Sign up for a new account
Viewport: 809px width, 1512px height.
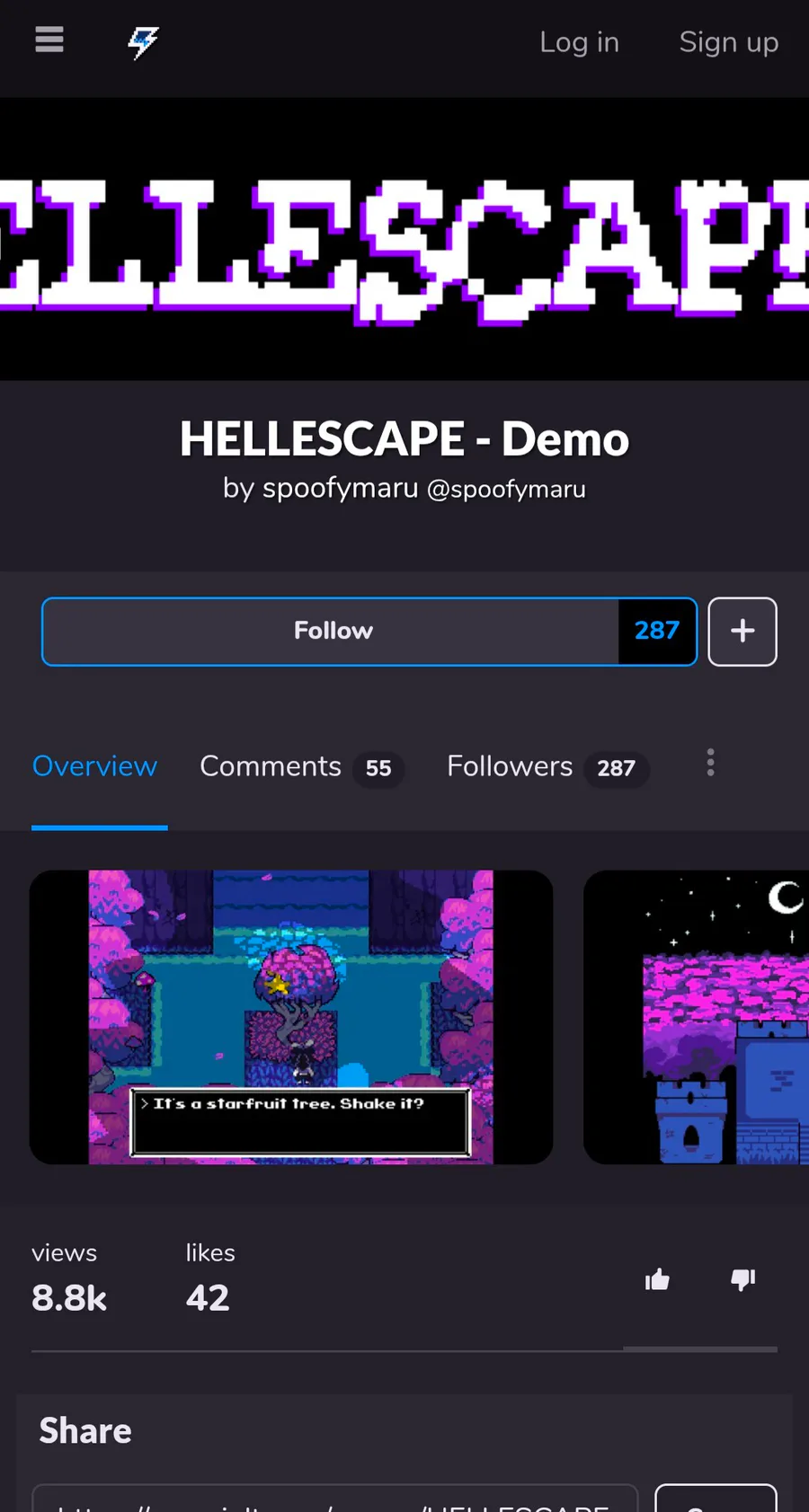[x=729, y=42]
